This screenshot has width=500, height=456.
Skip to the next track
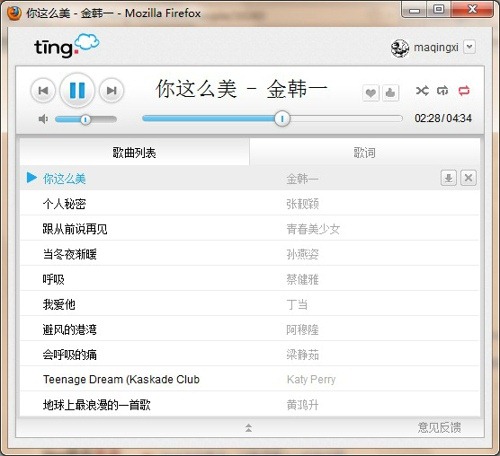coord(111,91)
